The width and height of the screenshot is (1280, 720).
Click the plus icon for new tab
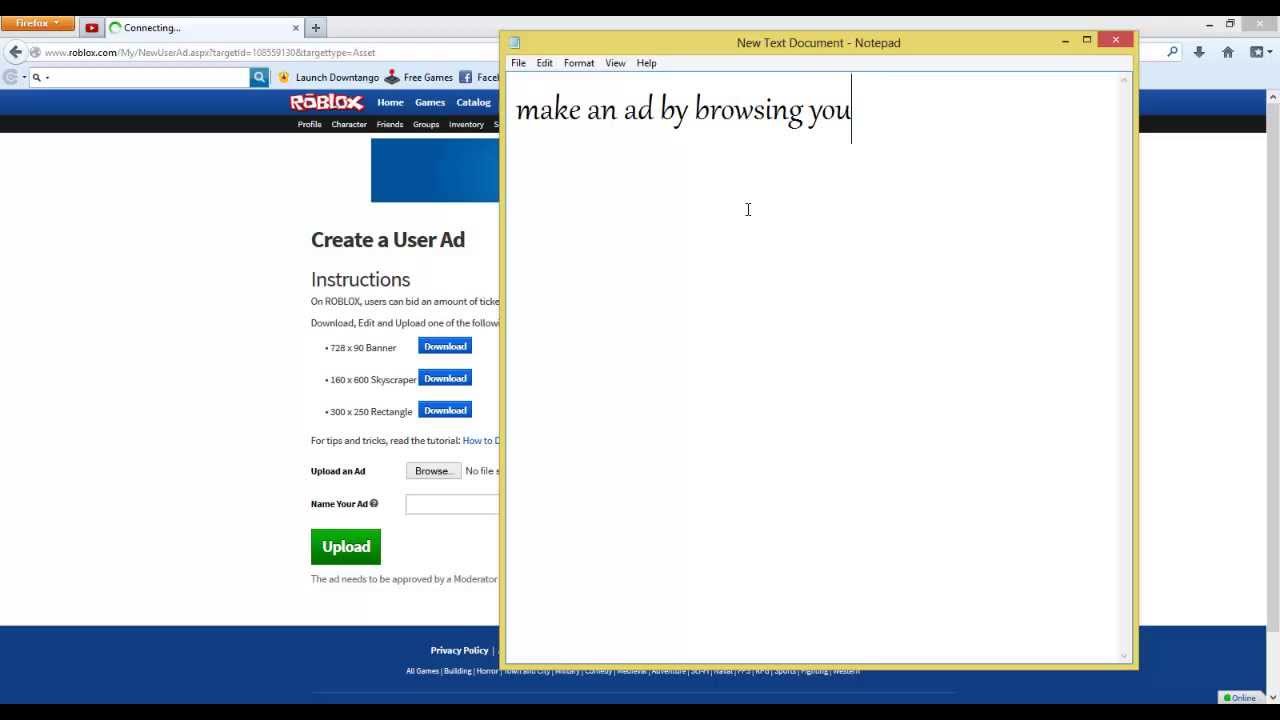pos(316,28)
